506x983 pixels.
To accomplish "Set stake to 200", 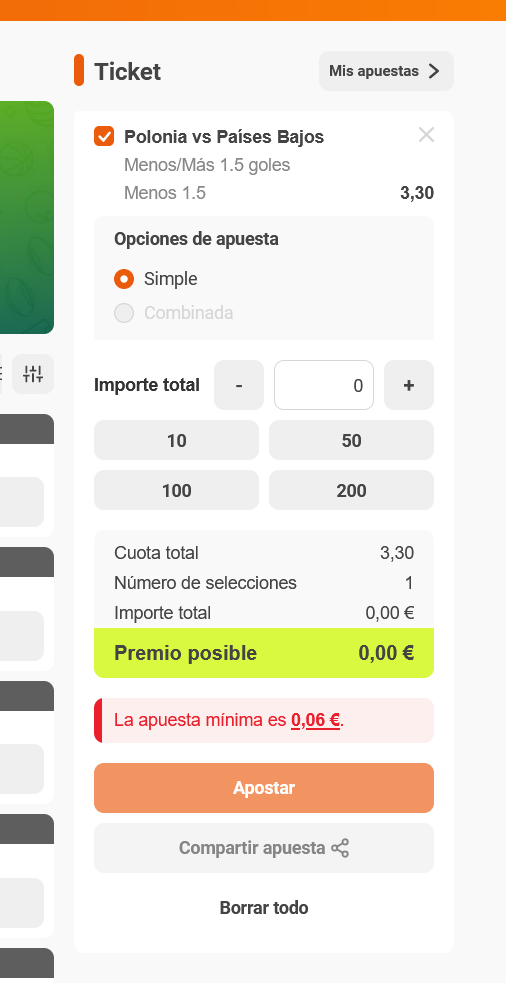I will pos(351,490).
